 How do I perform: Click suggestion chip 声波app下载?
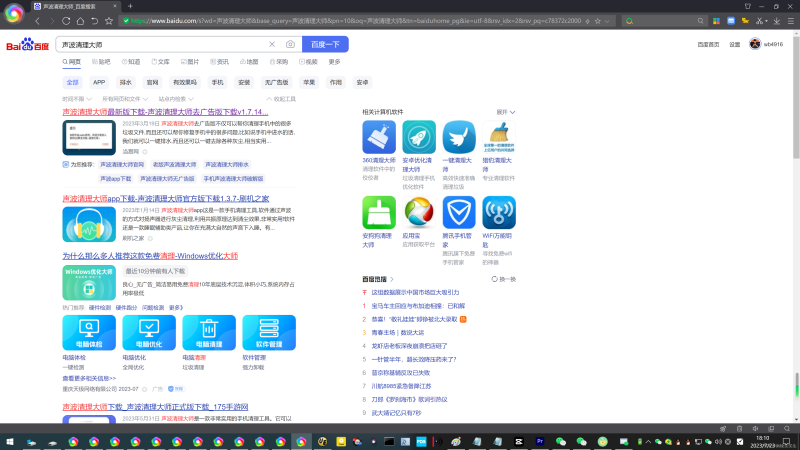pos(115,179)
